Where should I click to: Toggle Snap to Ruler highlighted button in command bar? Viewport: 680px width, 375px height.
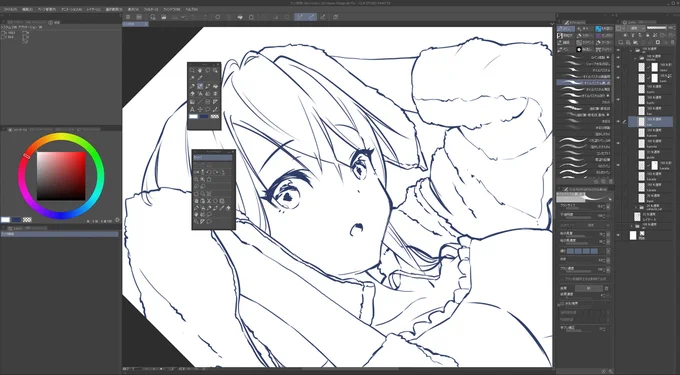coord(301,17)
